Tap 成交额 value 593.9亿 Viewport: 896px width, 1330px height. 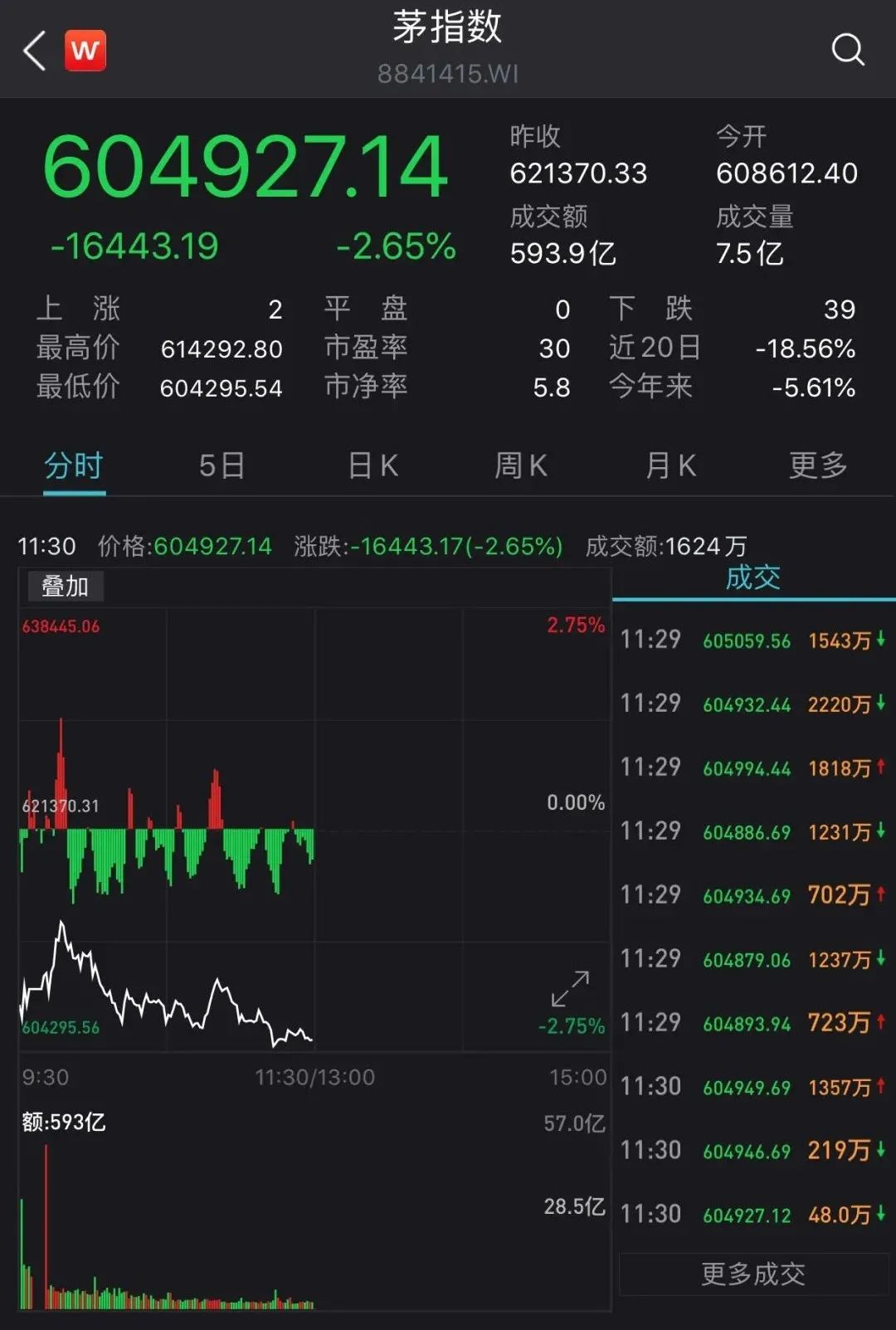click(563, 253)
